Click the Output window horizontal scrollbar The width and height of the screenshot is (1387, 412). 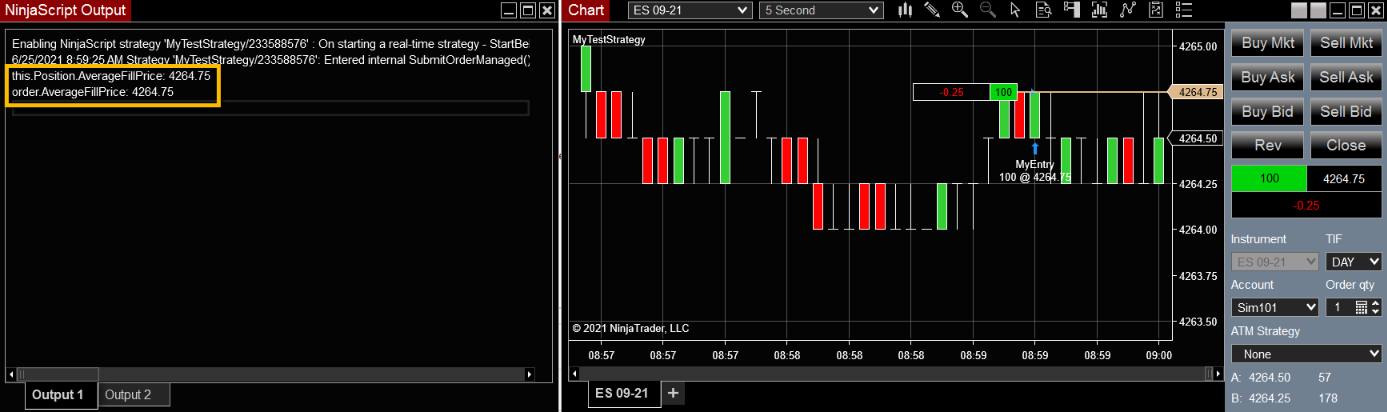(x=271, y=374)
